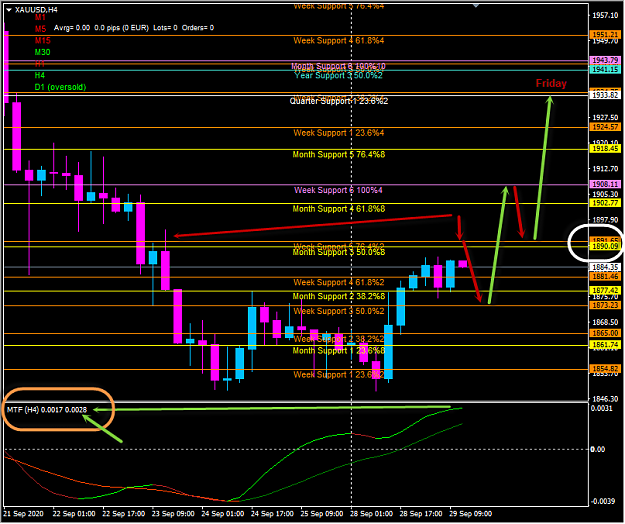Click the orange 1951.21 price tag

[605, 35]
